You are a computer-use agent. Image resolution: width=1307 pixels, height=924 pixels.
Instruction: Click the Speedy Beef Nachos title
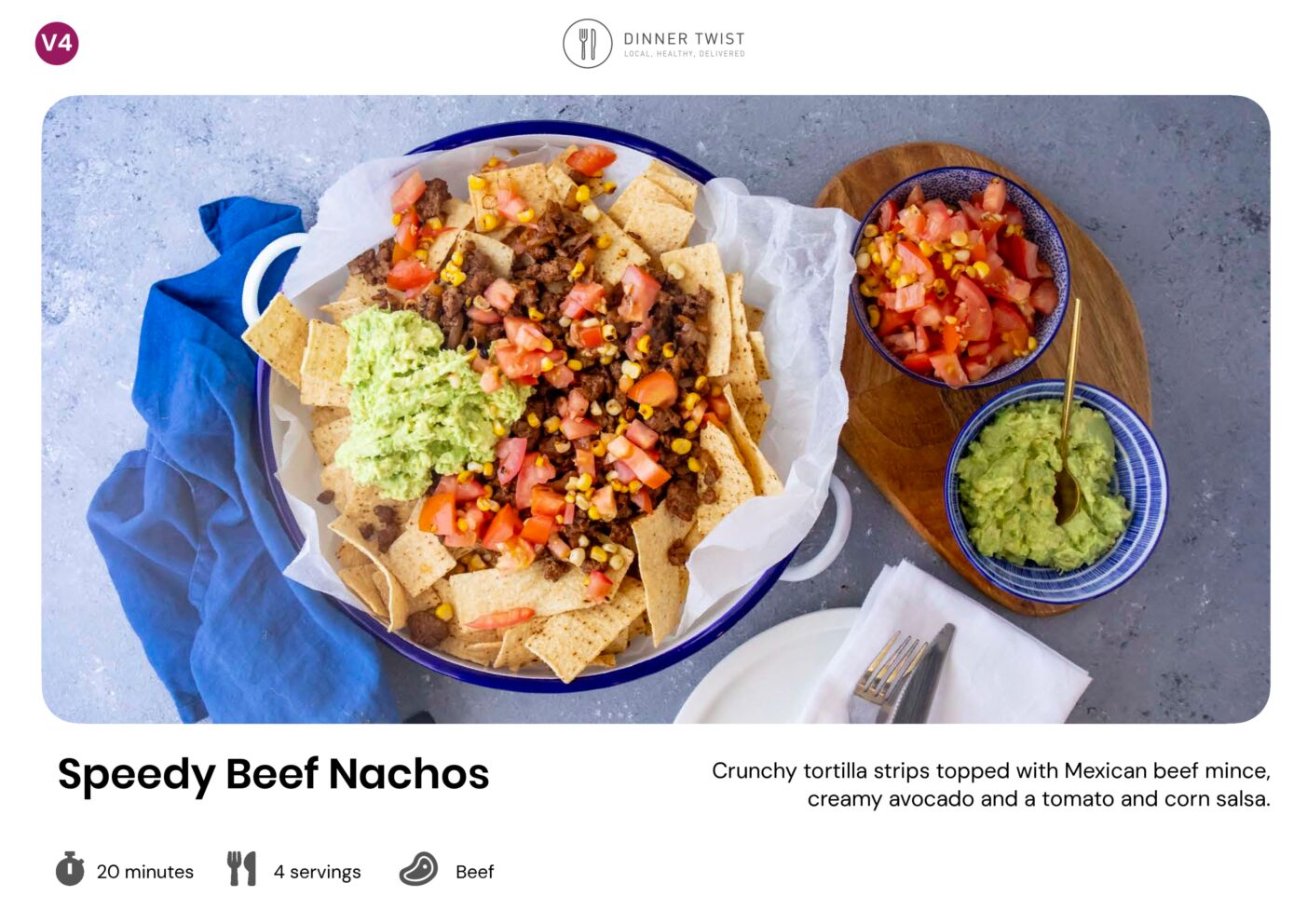[273, 775]
